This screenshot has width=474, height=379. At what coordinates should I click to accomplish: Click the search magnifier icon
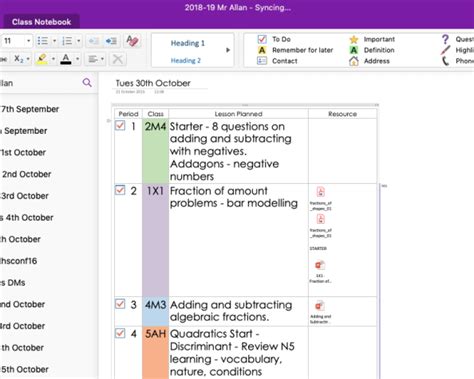pos(87,82)
